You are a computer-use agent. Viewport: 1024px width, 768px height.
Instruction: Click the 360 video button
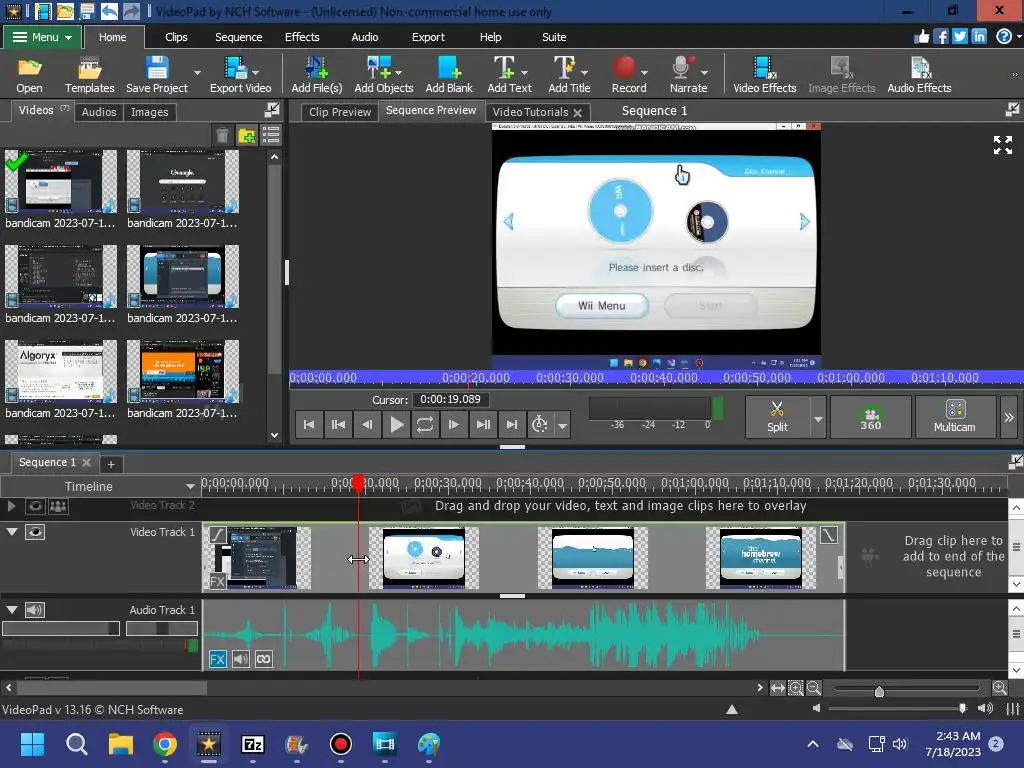click(871, 417)
